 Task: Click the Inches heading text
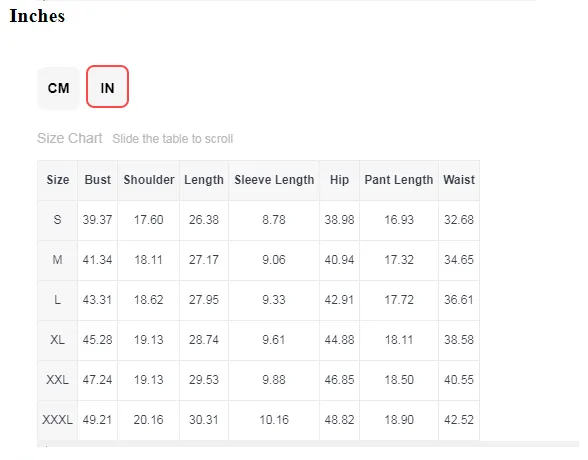pyautogui.click(x=37, y=16)
